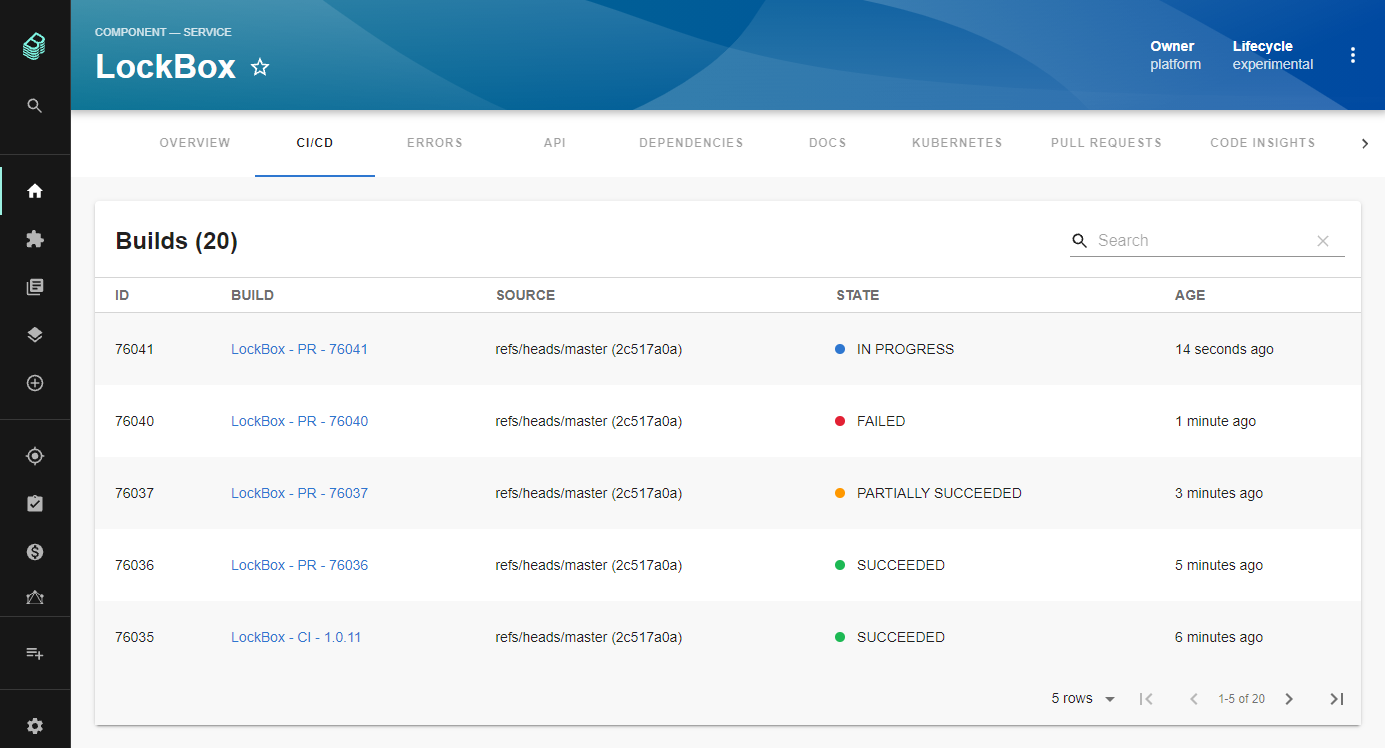
Task: Click the playlist add sidebar icon
Action: point(35,653)
